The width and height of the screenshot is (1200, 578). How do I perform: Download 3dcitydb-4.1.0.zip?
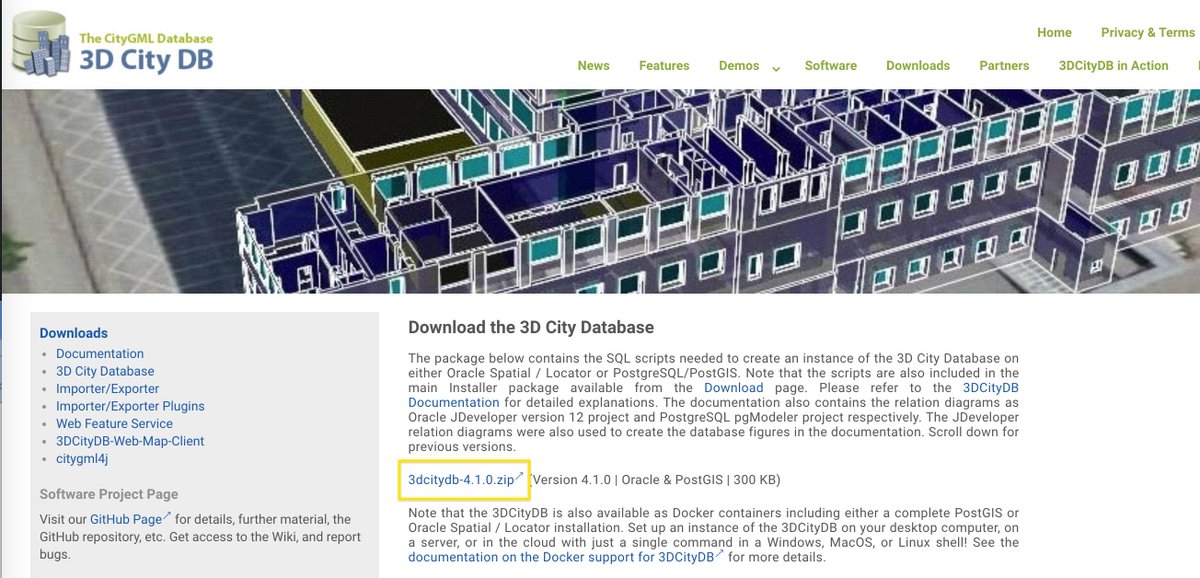(461, 480)
